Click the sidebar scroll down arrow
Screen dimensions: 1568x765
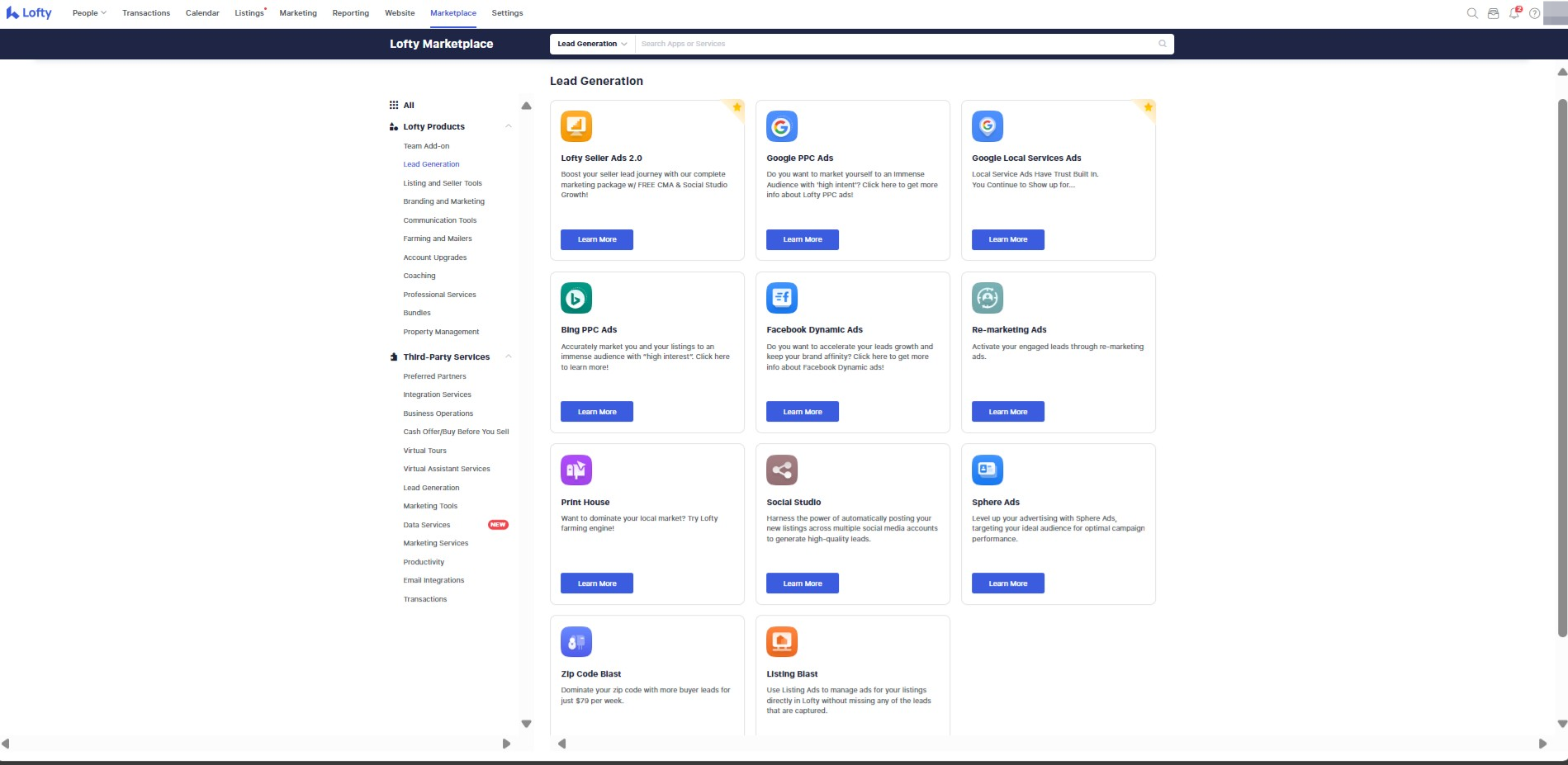point(526,724)
